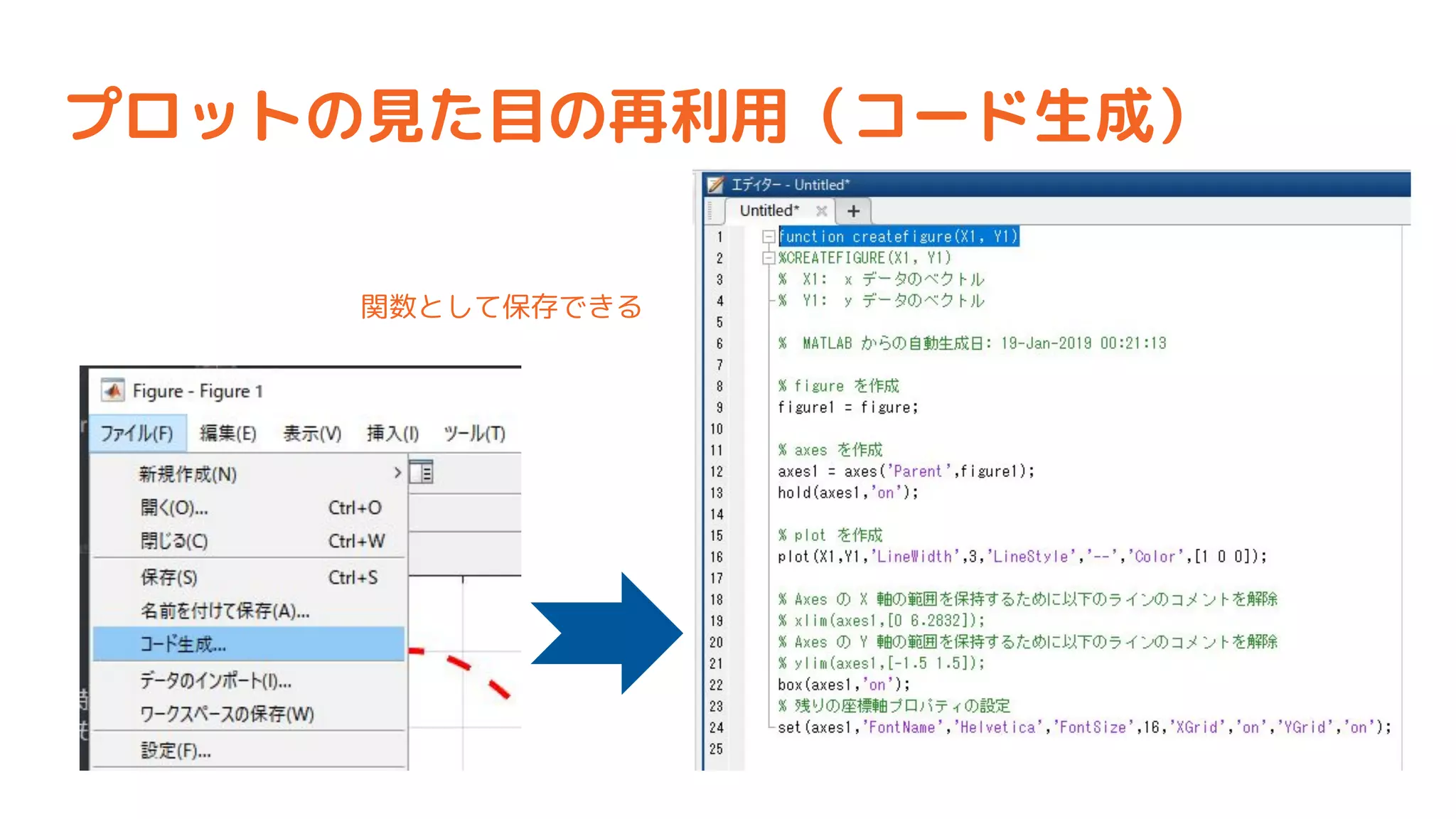1456x819 pixels.
Task: Click the MATLAB logo in Figure title bar
Action: pos(112,390)
